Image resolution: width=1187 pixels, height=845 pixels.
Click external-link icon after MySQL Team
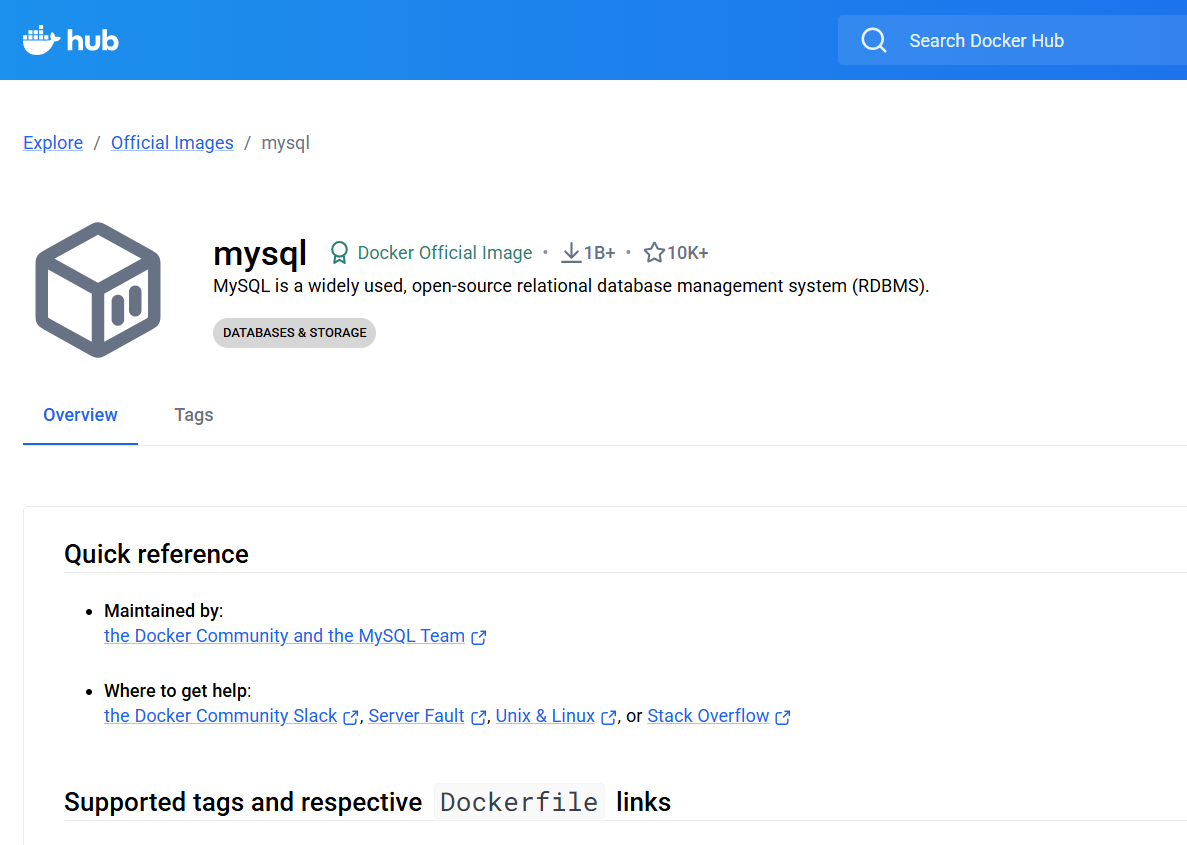coord(478,638)
